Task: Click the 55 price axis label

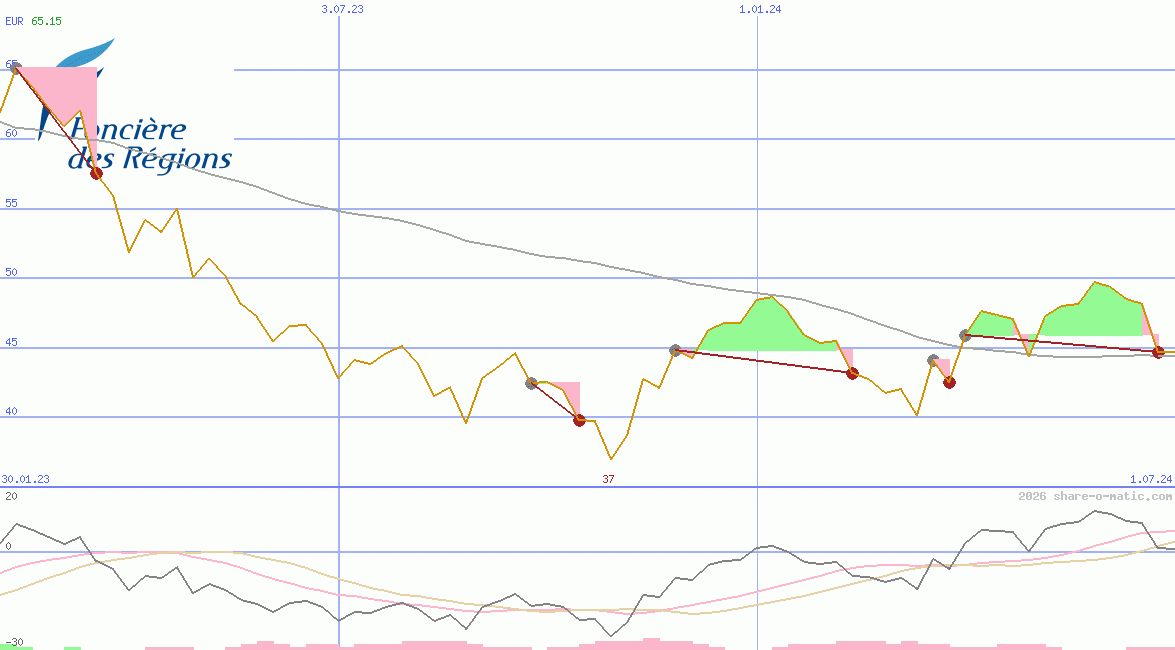Action: click(x=10, y=203)
